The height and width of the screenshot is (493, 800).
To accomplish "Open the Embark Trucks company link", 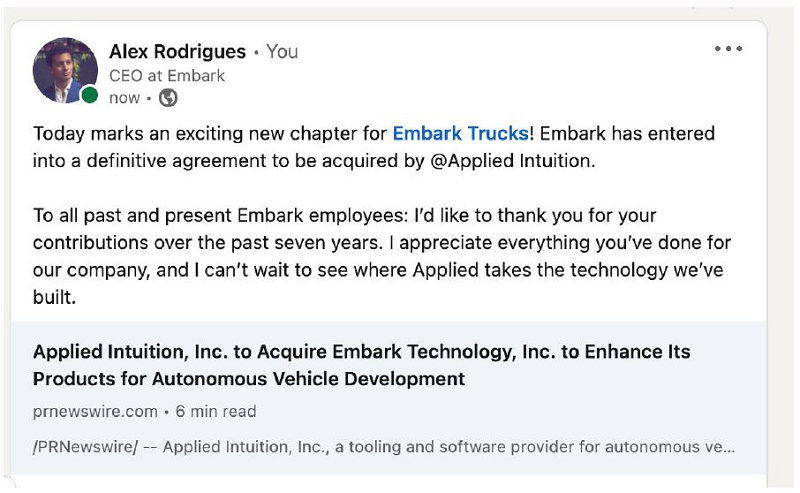I will [460, 134].
